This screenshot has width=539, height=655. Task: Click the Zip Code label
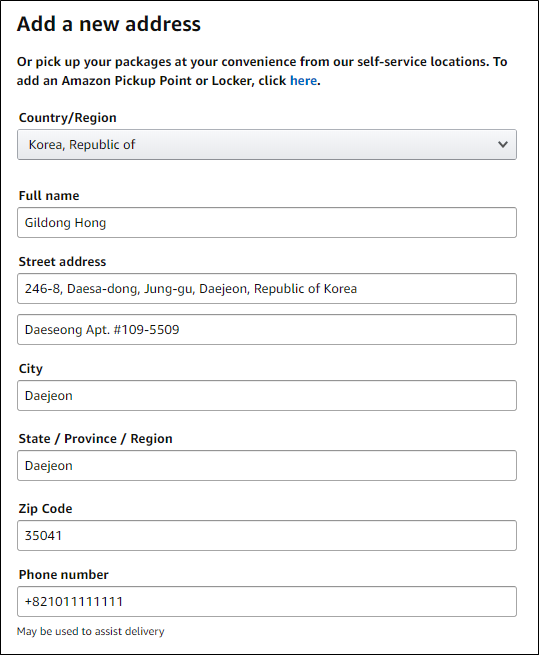point(45,509)
